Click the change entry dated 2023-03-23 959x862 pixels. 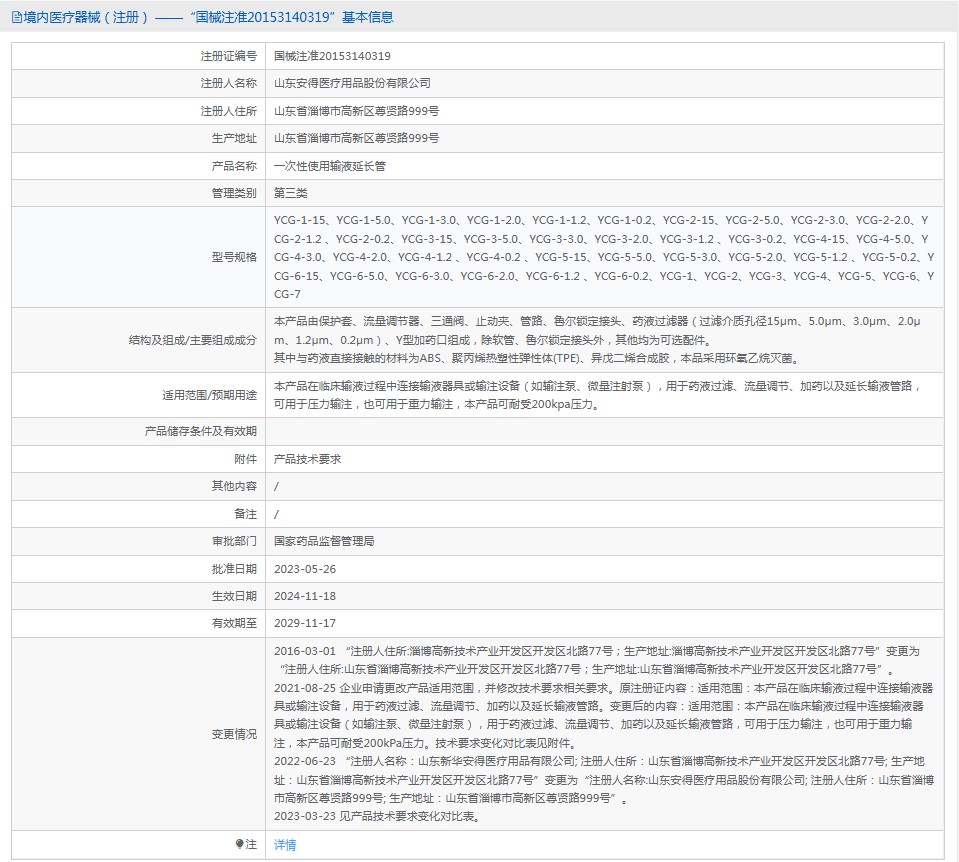377,817
